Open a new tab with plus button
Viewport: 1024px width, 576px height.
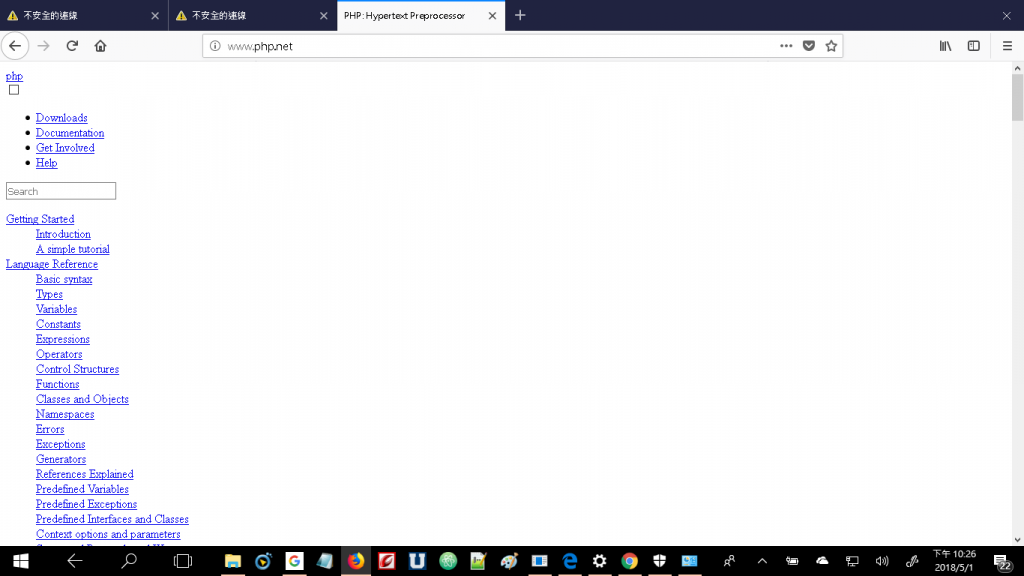pos(520,15)
